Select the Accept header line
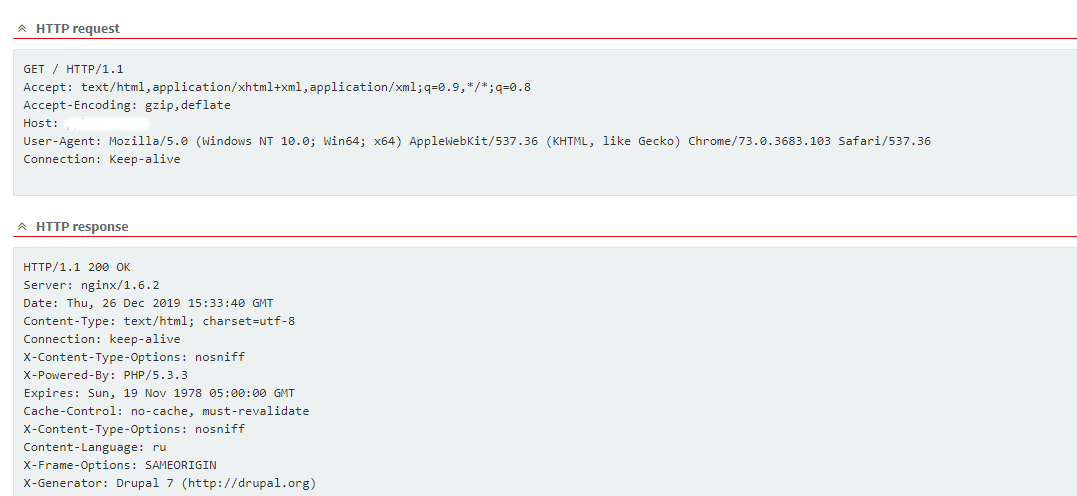The image size is (1077, 496). click(x=277, y=87)
